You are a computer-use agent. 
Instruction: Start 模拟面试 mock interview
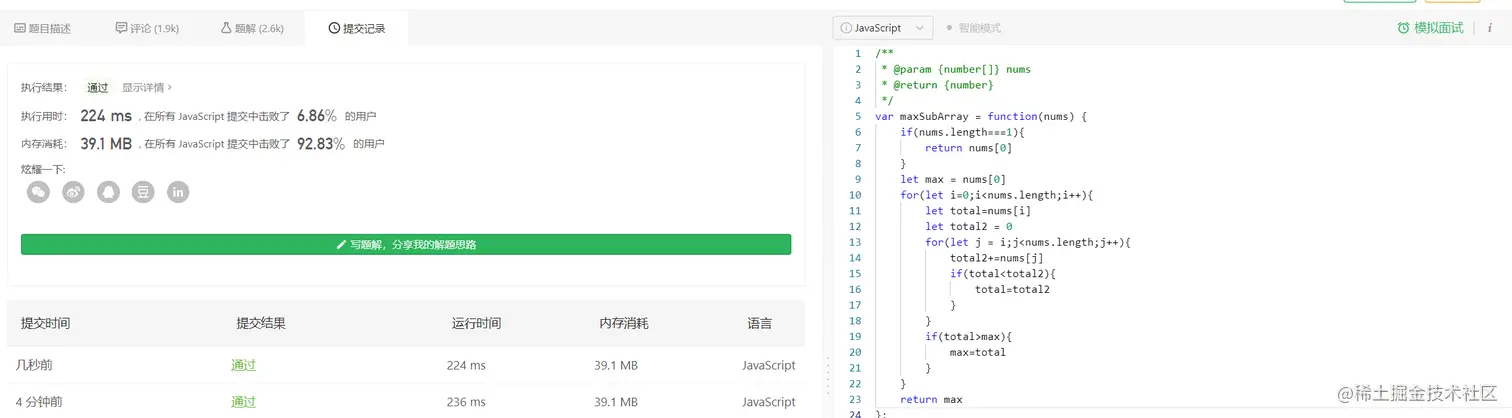(x=1430, y=28)
